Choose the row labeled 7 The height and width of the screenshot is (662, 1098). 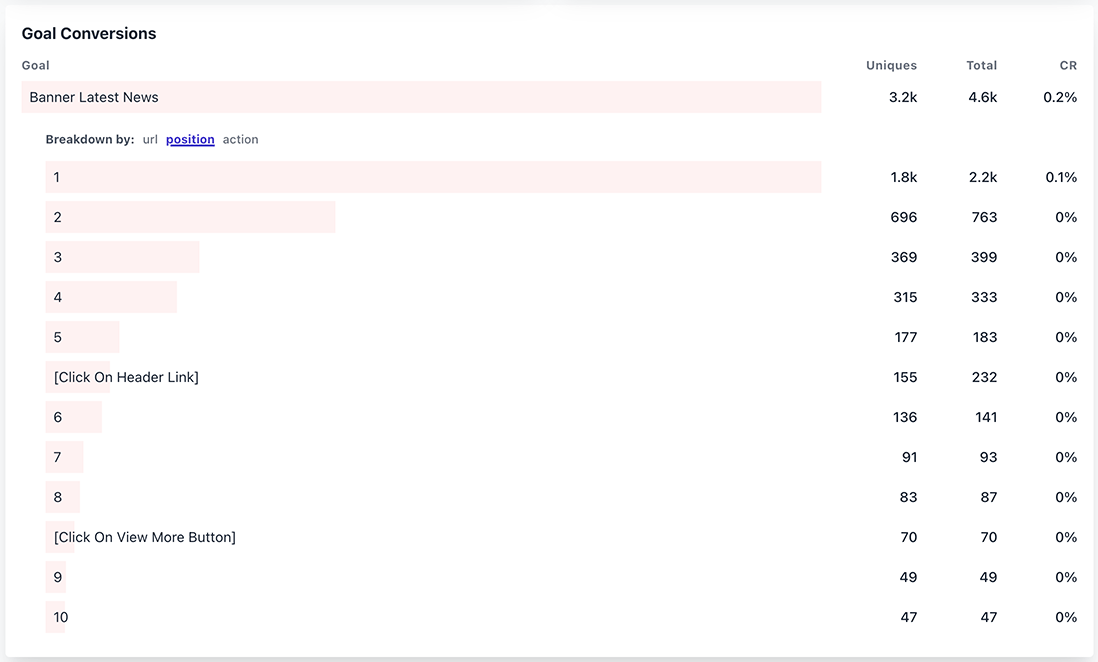point(58,457)
